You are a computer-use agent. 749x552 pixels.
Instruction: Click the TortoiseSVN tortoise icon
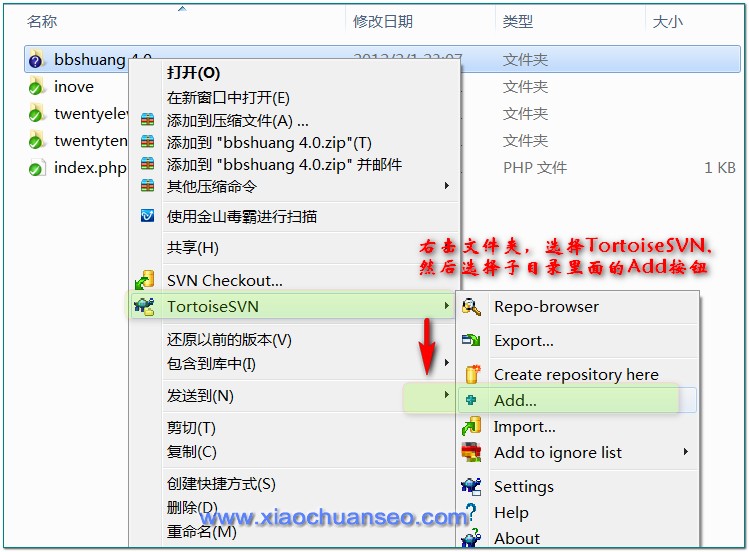click(144, 306)
